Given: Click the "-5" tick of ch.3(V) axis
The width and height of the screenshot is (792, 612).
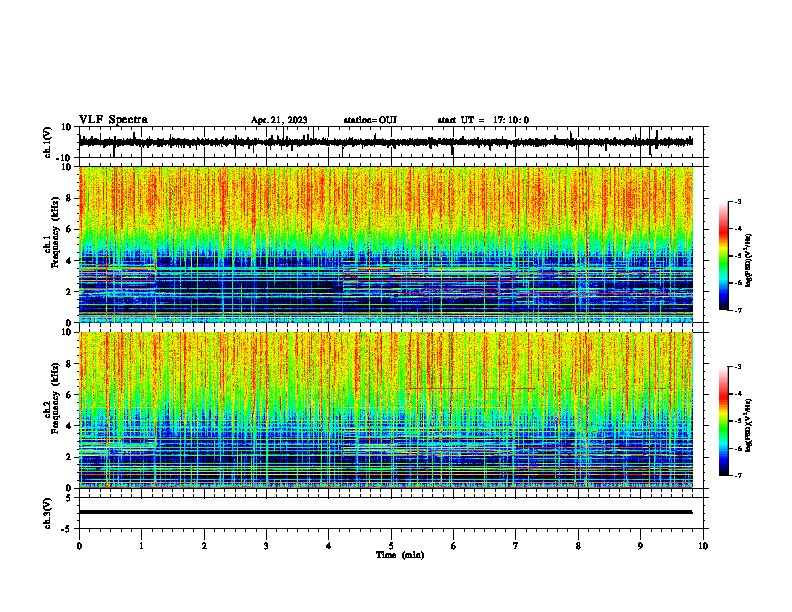Looking at the screenshot, I should coord(67,529).
